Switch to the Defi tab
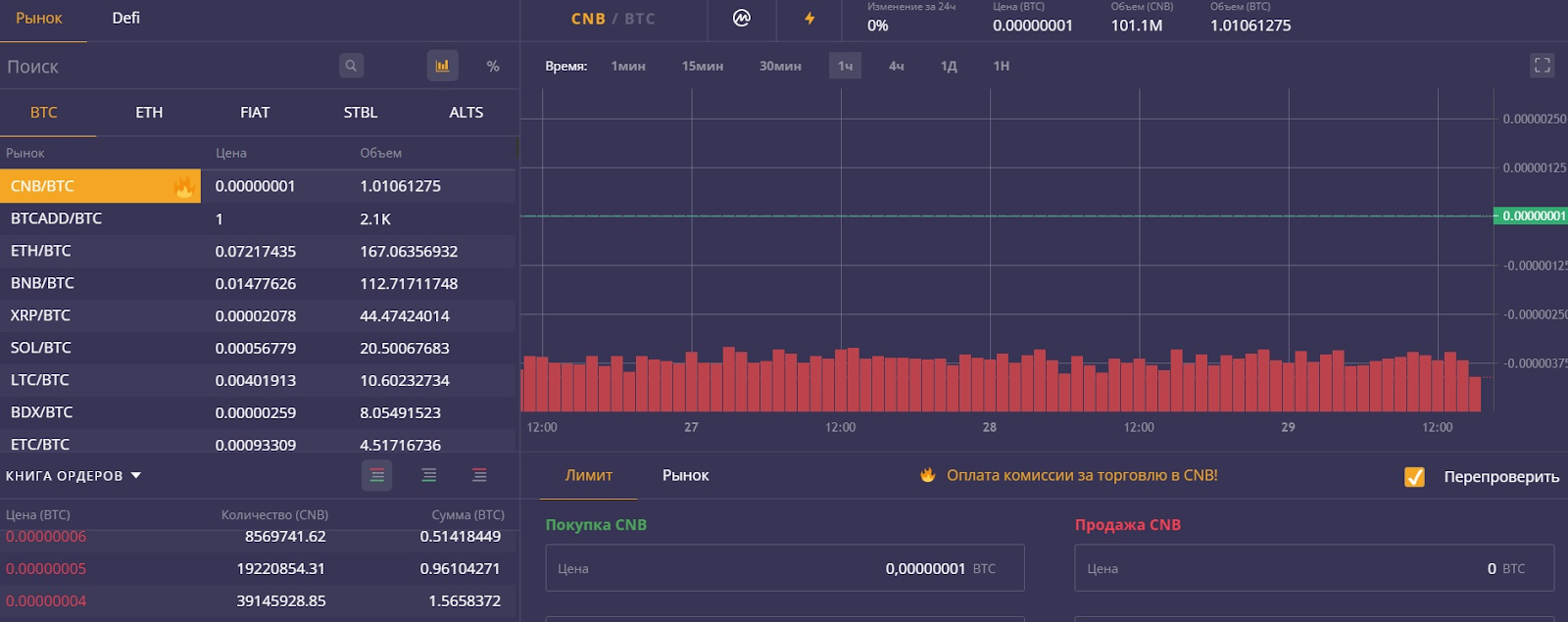The width and height of the screenshot is (1568, 622). tap(125, 18)
